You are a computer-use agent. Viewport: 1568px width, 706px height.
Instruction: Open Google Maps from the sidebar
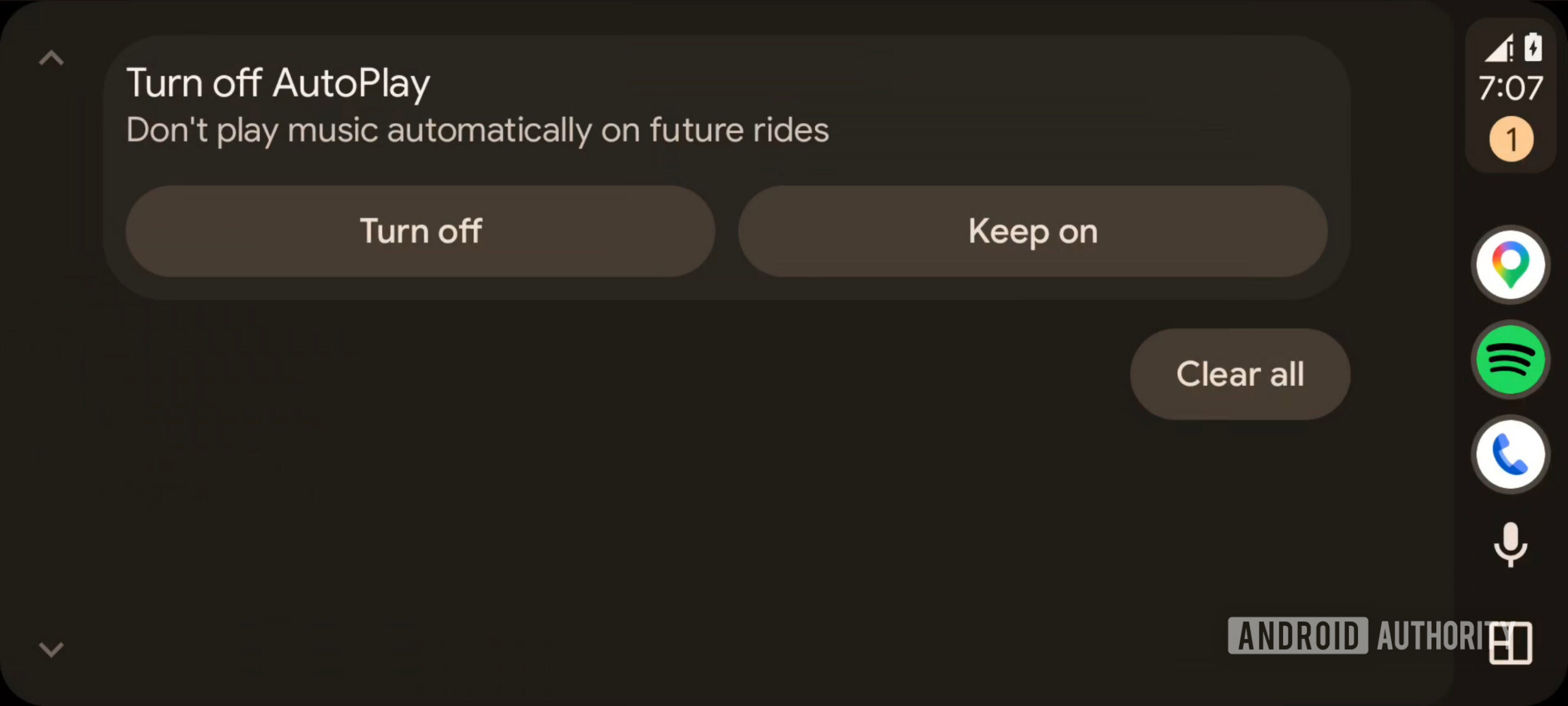tap(1510, 265)
